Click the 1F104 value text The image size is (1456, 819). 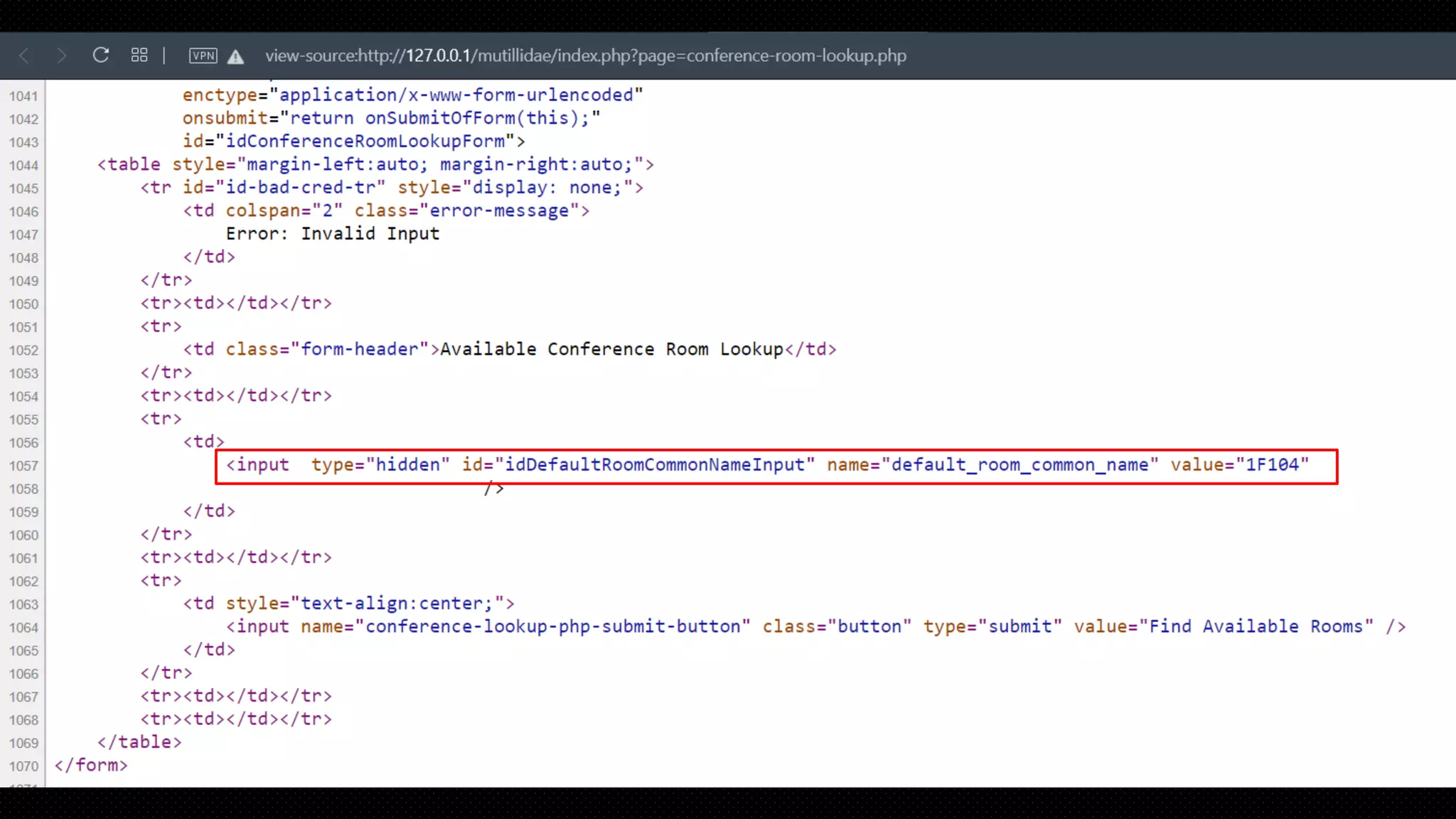(1272, 465)
